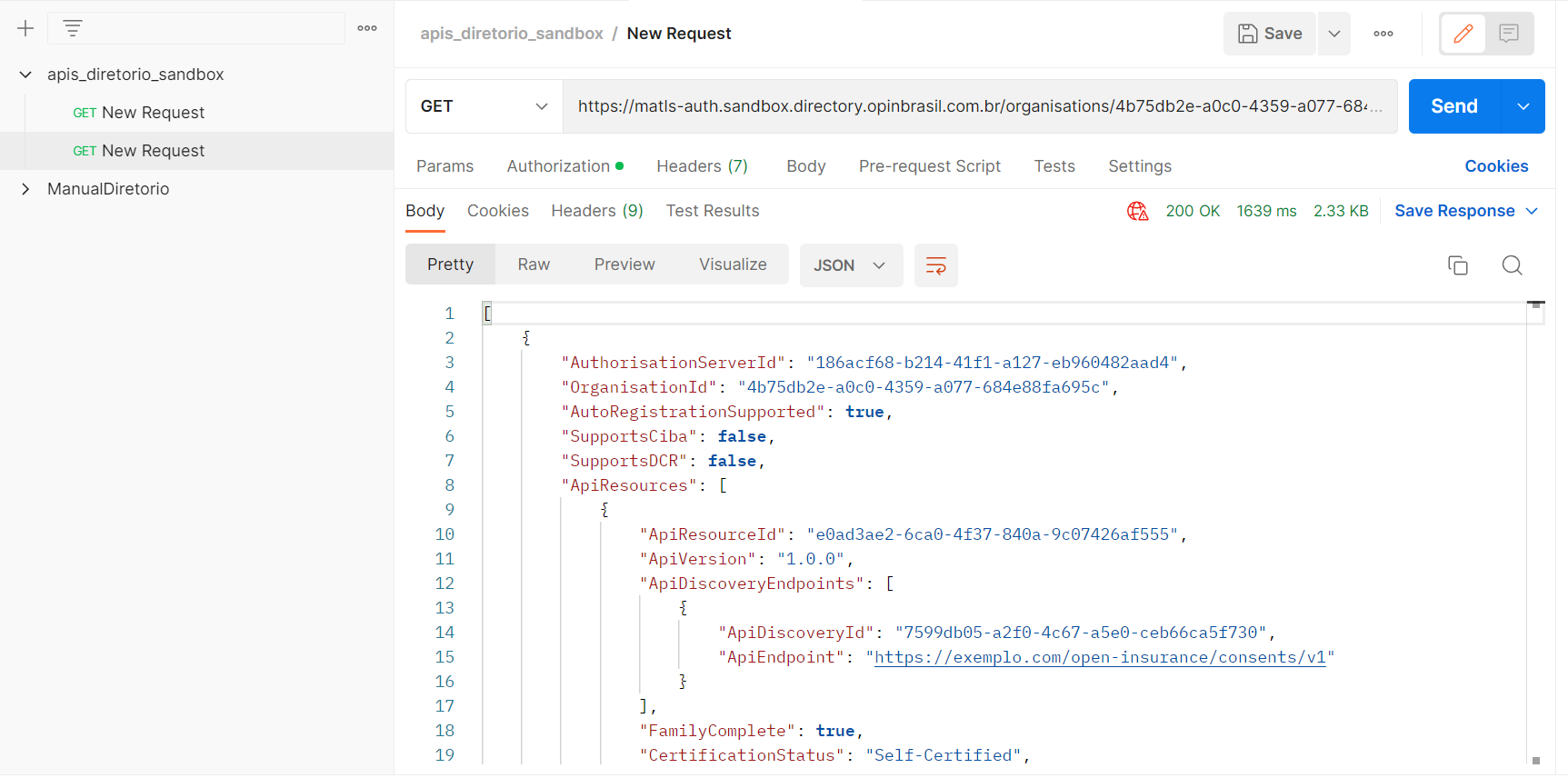Collapse the apis_diretorio_sandbox collection
Viewport: 1568px width, 778px height.
tap(25, 75)
